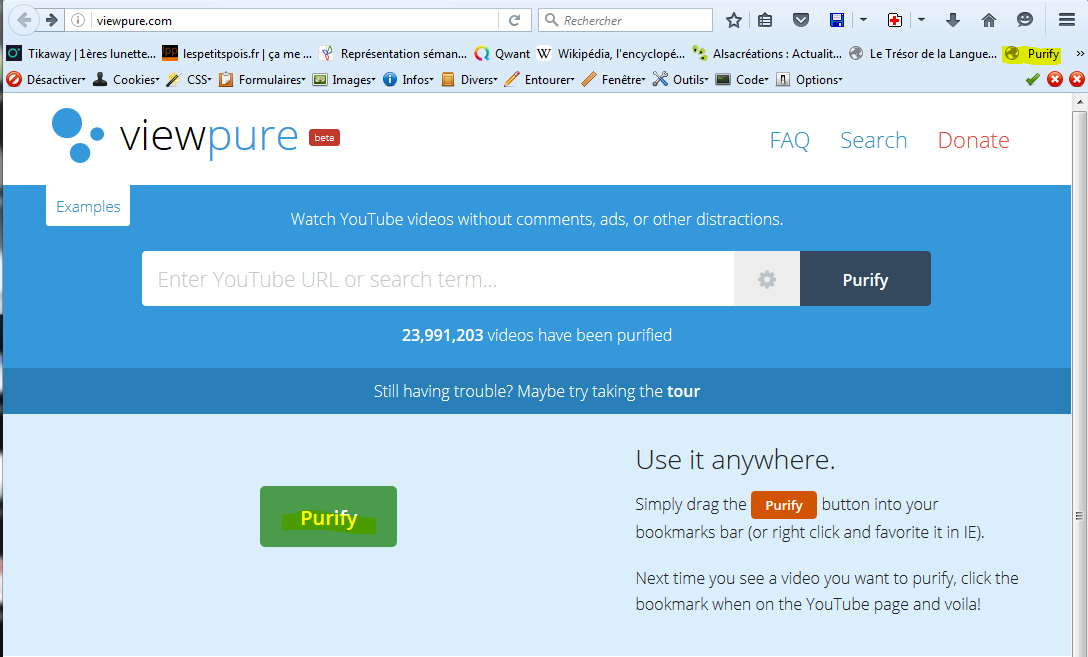Focus the YouTube URL input field
Viewport: 1088px width, 657px height.
coord(437,279)
